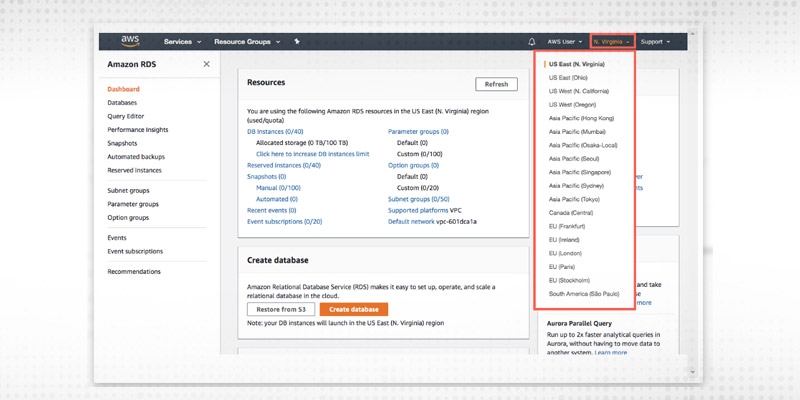Open Automated backups in the sidebar
The width and height of the screenshot is (800, 400).
(x=136, y=157)
